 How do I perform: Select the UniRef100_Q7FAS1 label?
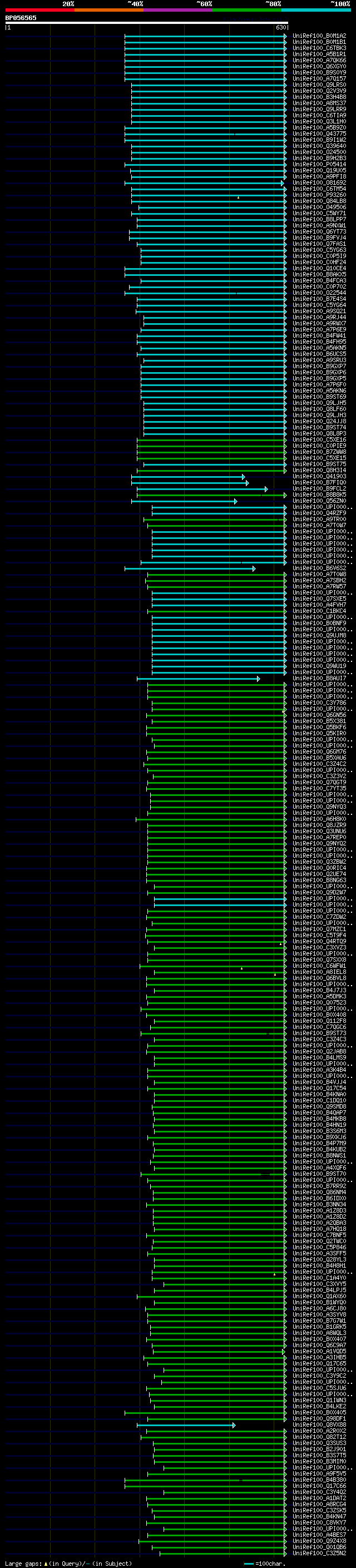point(319,244)
